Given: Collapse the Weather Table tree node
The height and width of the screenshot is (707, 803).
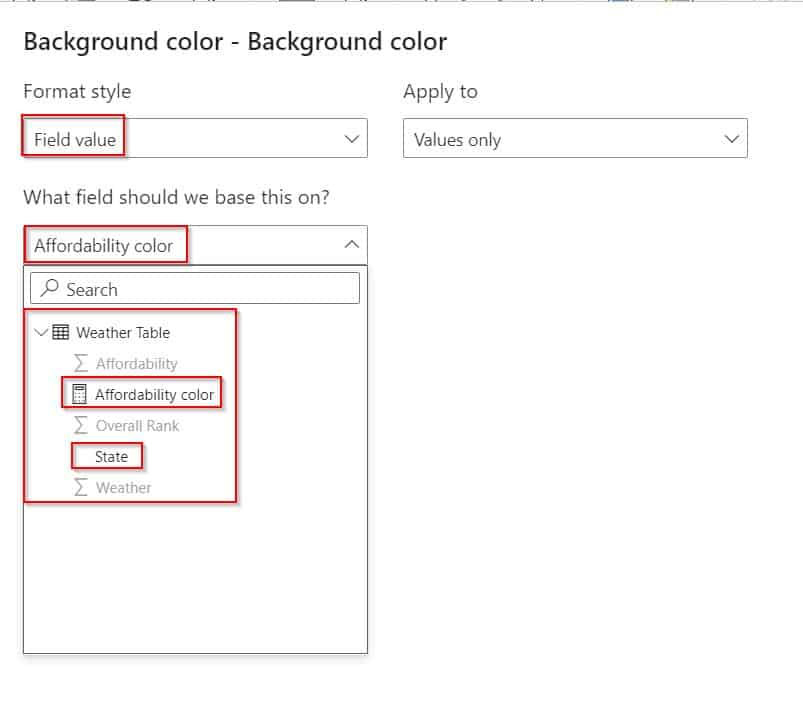Looking at the screenshot, I should pos(40,332).
